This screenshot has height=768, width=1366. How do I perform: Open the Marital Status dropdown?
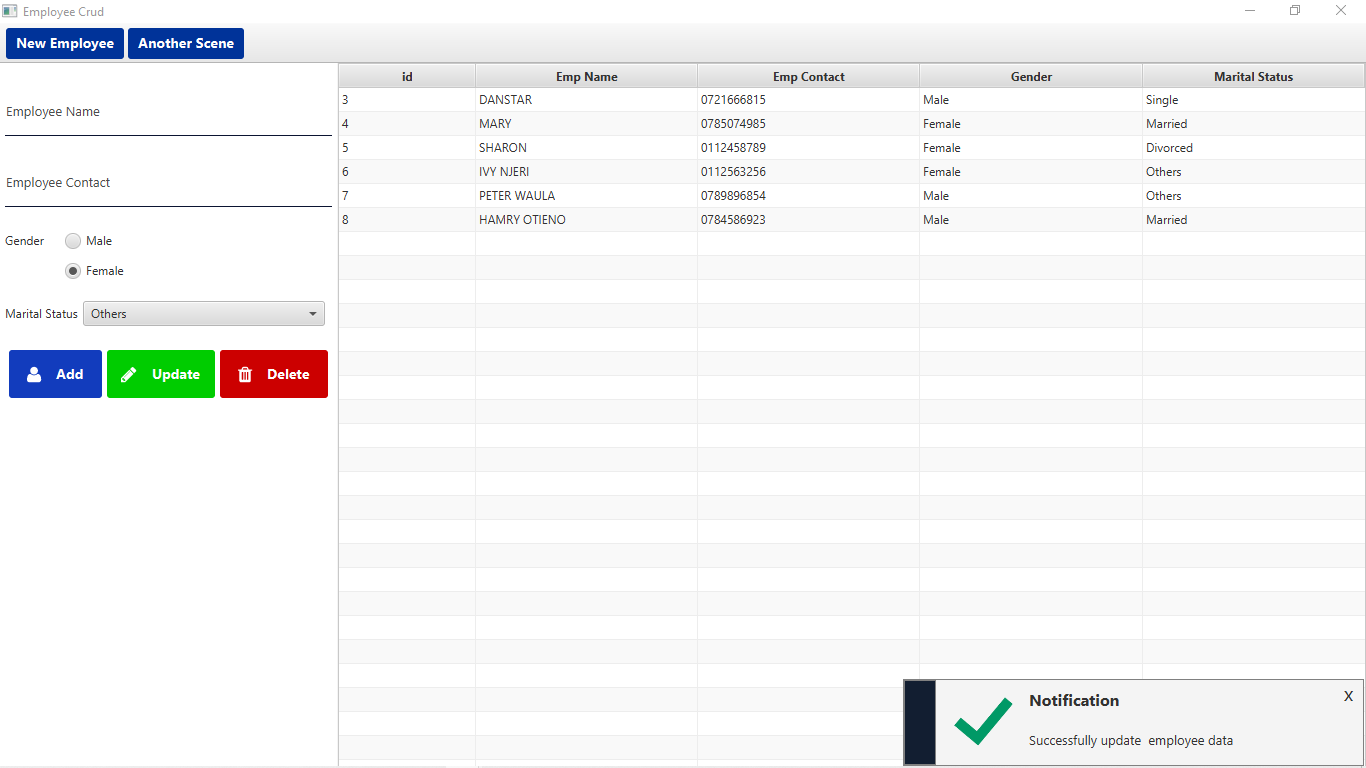(204, 314)
